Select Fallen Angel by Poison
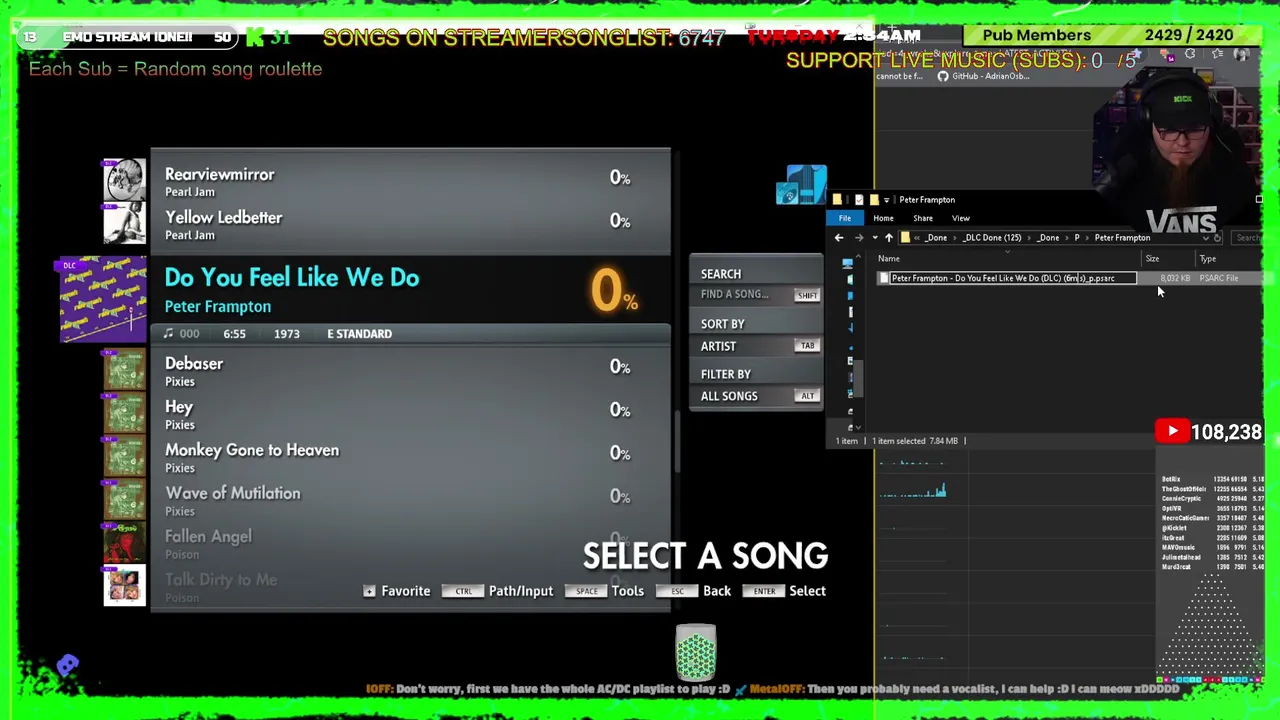The width and height of the screenshot is (1280, 720). tap(410, 543)
